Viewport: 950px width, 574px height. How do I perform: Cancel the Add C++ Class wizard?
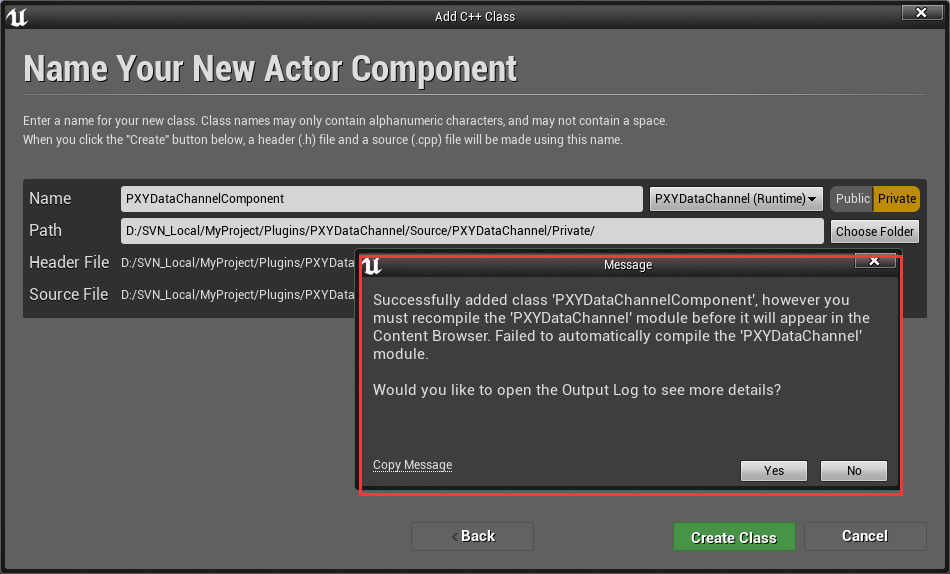(x=865, y=536)
